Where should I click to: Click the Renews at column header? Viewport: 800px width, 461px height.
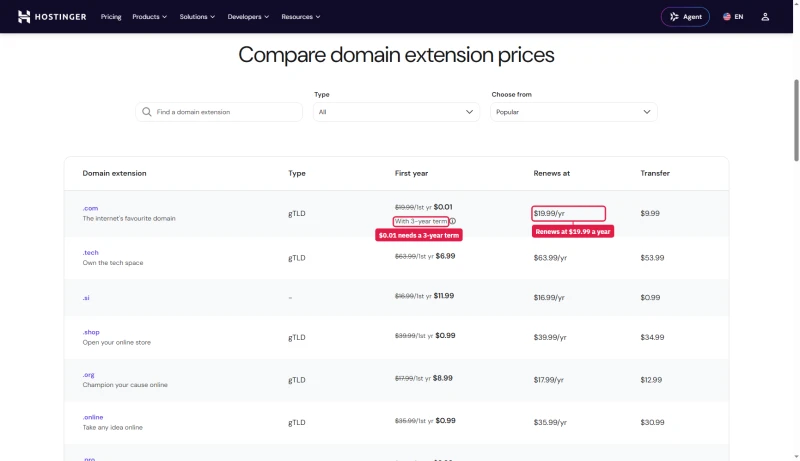click(552, 173)
